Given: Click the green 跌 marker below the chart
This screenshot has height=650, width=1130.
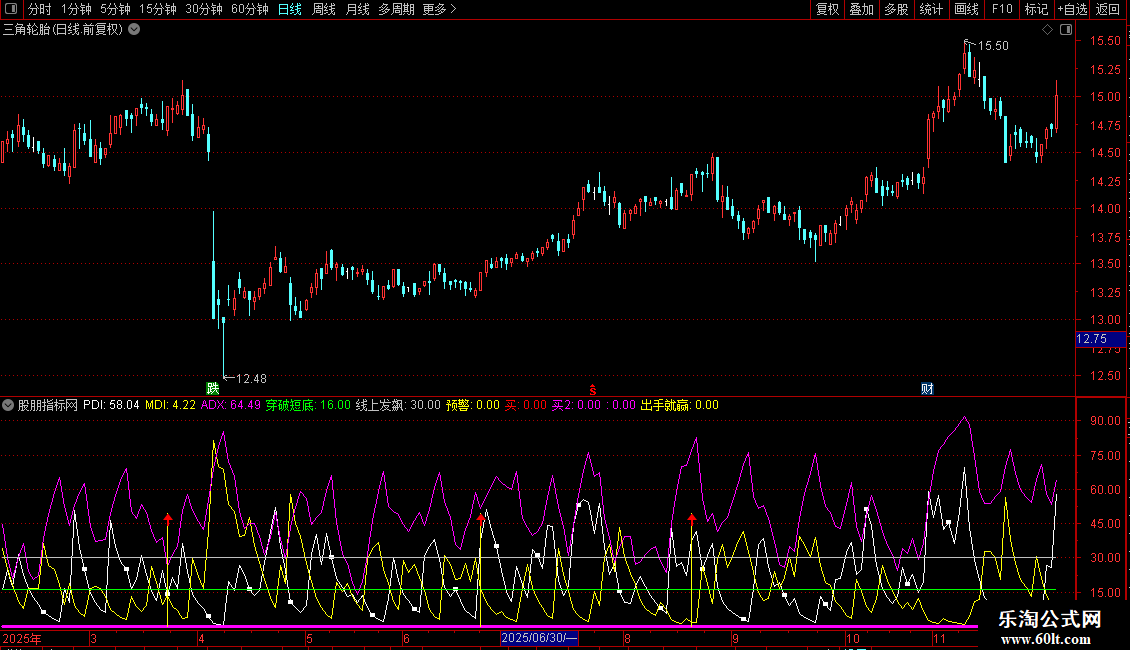Looking at the screenshot, I should coord(212,388).
